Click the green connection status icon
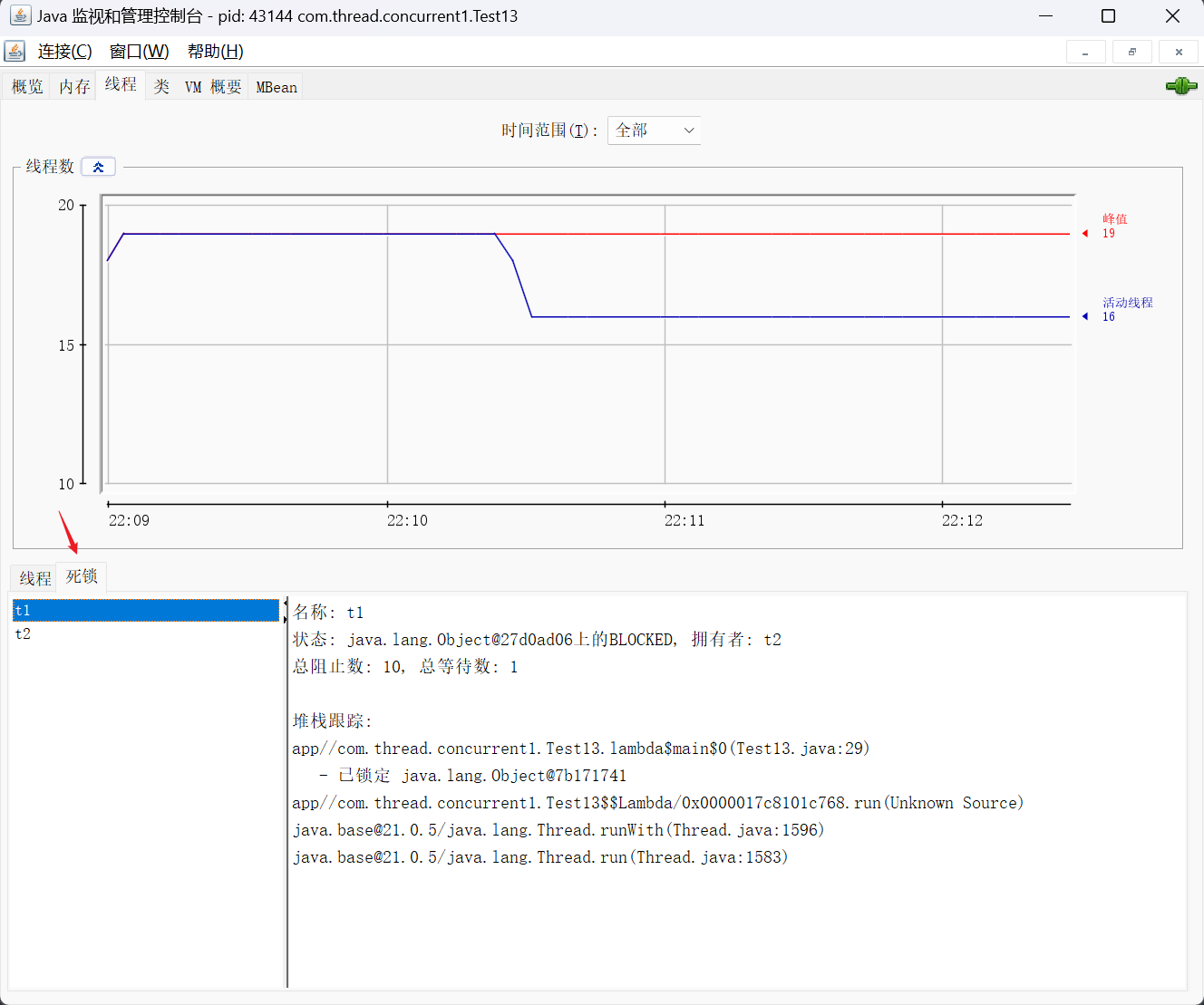Viewport: 1204px width, 1005px height. (x=1180, y=86)
